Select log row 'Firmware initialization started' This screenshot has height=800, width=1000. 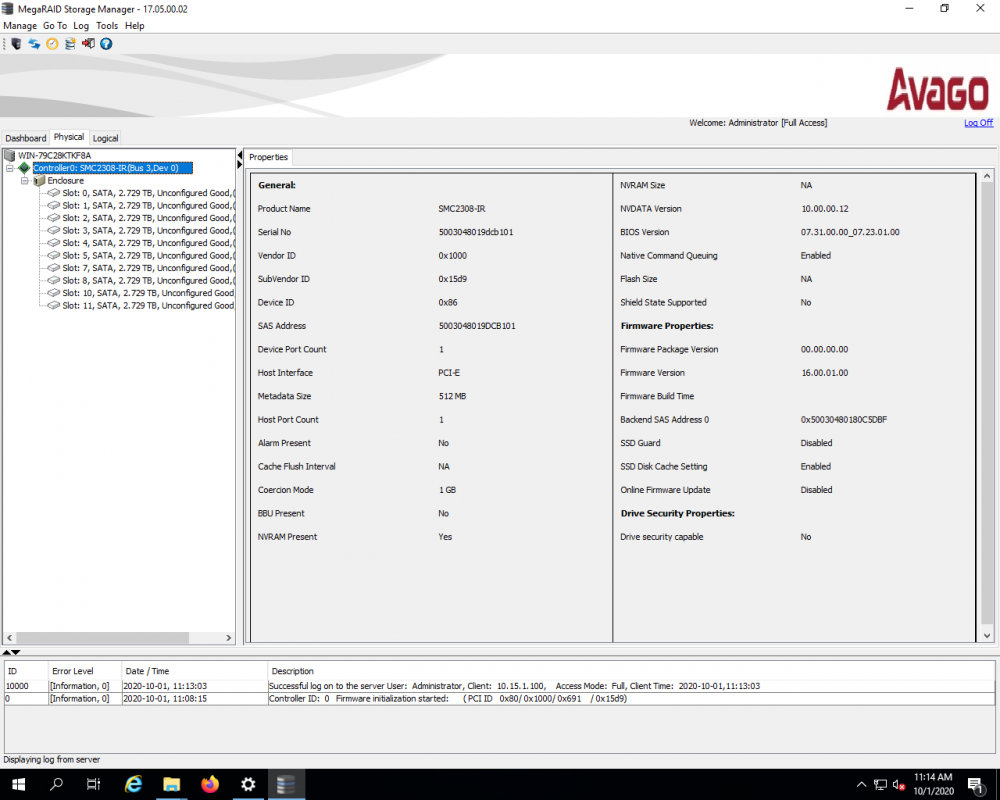[499, 699]
